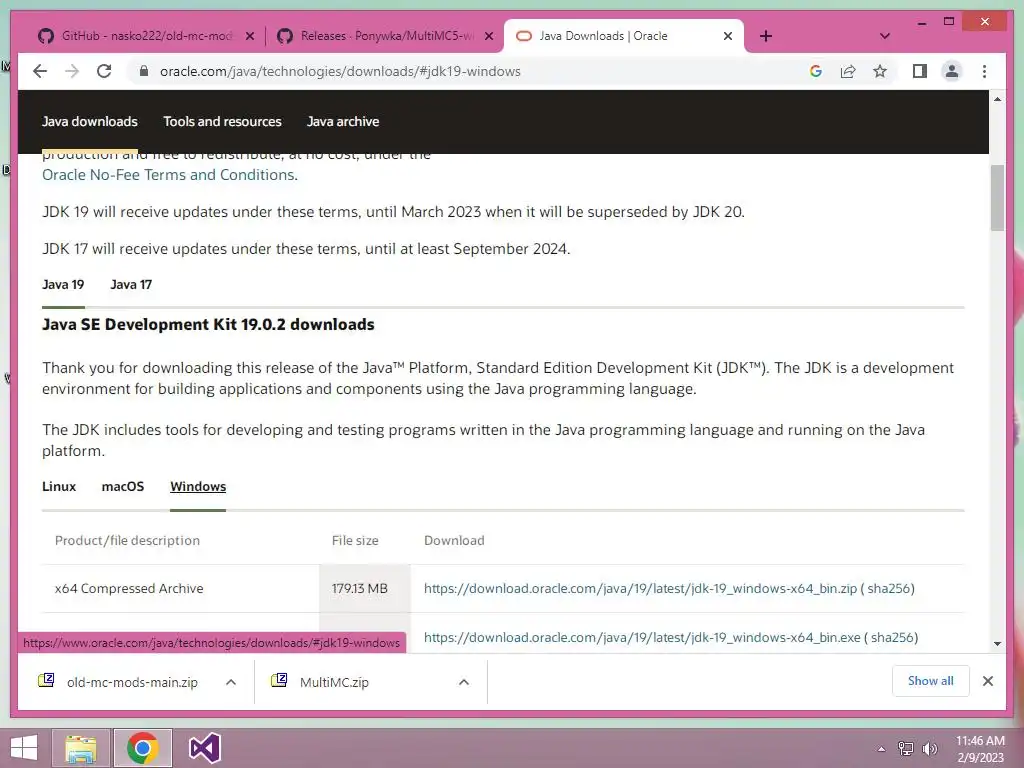This screenshot has width=1024, height=768.
Task: Share this page using the share icon
Action: click(848, 71)
